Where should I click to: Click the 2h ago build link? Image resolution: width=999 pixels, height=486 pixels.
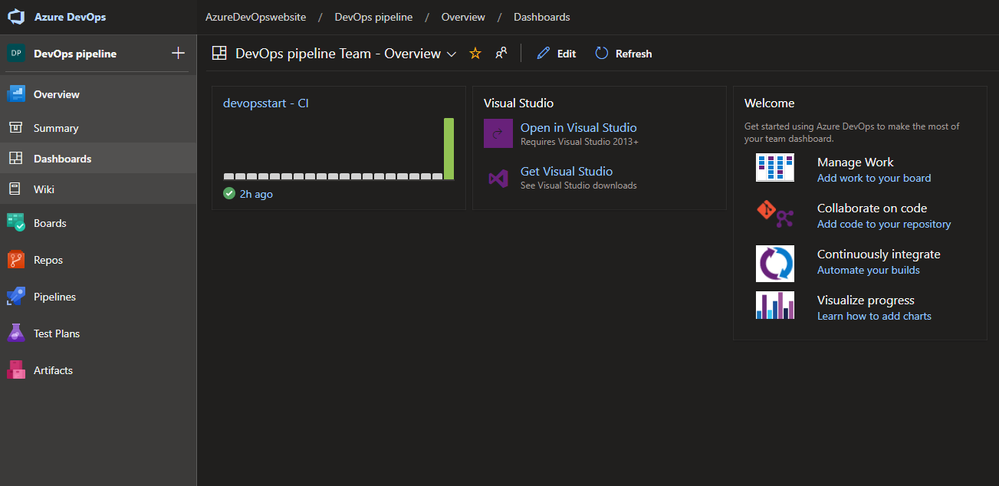click(x=256, y=194)
